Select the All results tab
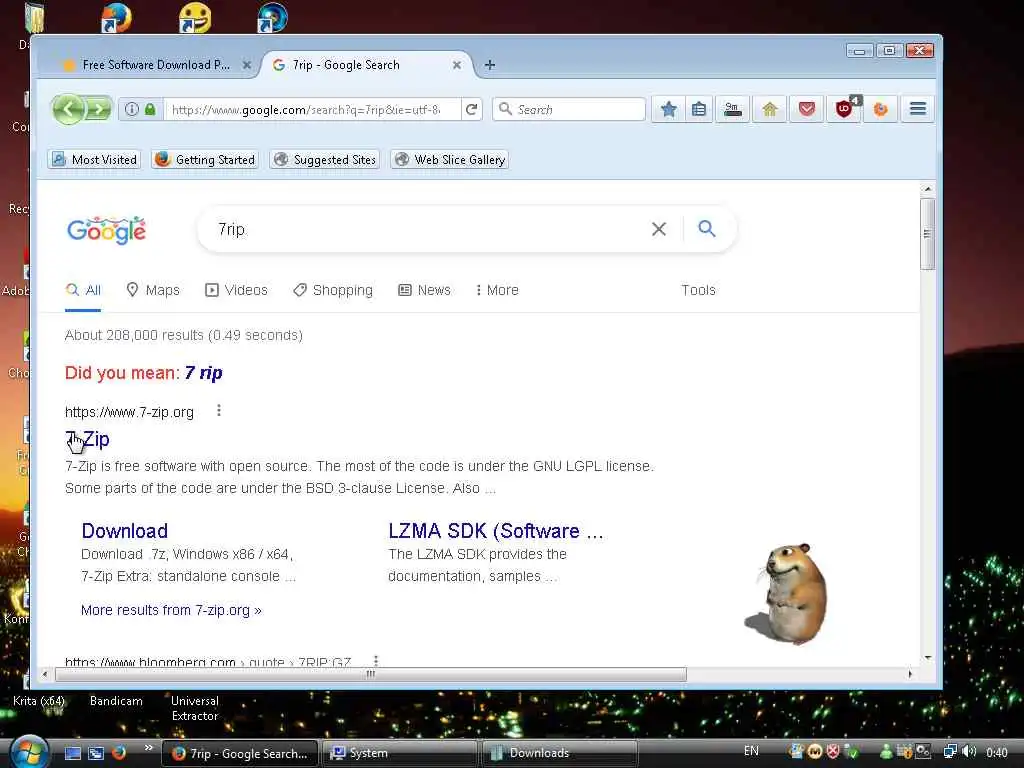Viewport: 1024px width, 768px height. pyautogui.click(x=83, y=290)
